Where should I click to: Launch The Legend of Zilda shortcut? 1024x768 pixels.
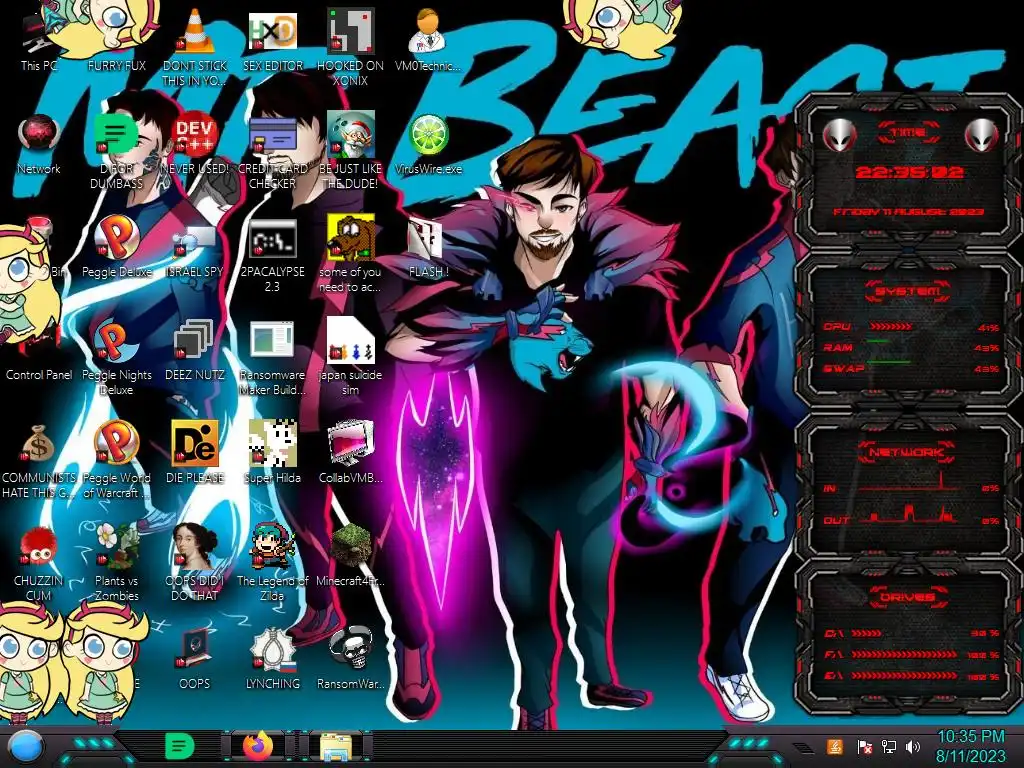(x=272, y=562)
